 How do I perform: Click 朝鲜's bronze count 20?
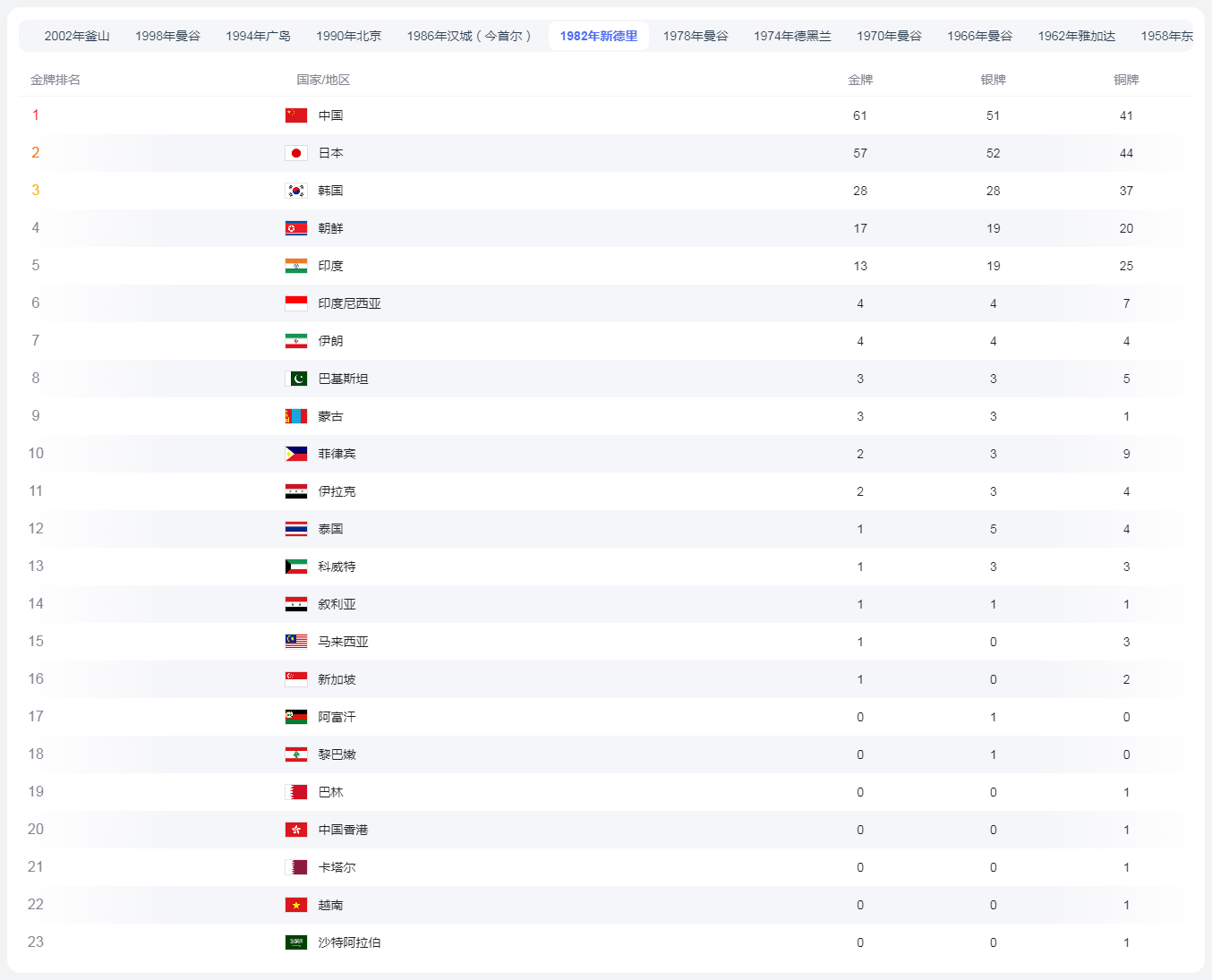(x=1126, y=228)
